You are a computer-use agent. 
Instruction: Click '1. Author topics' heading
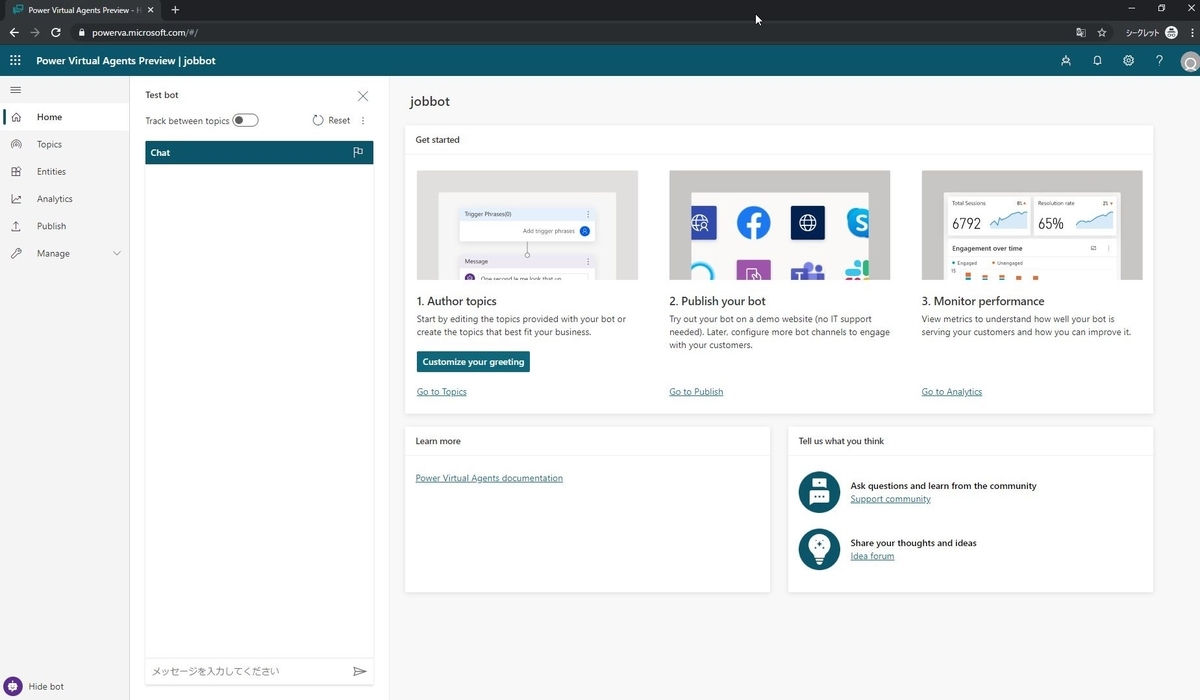[457, 301]
